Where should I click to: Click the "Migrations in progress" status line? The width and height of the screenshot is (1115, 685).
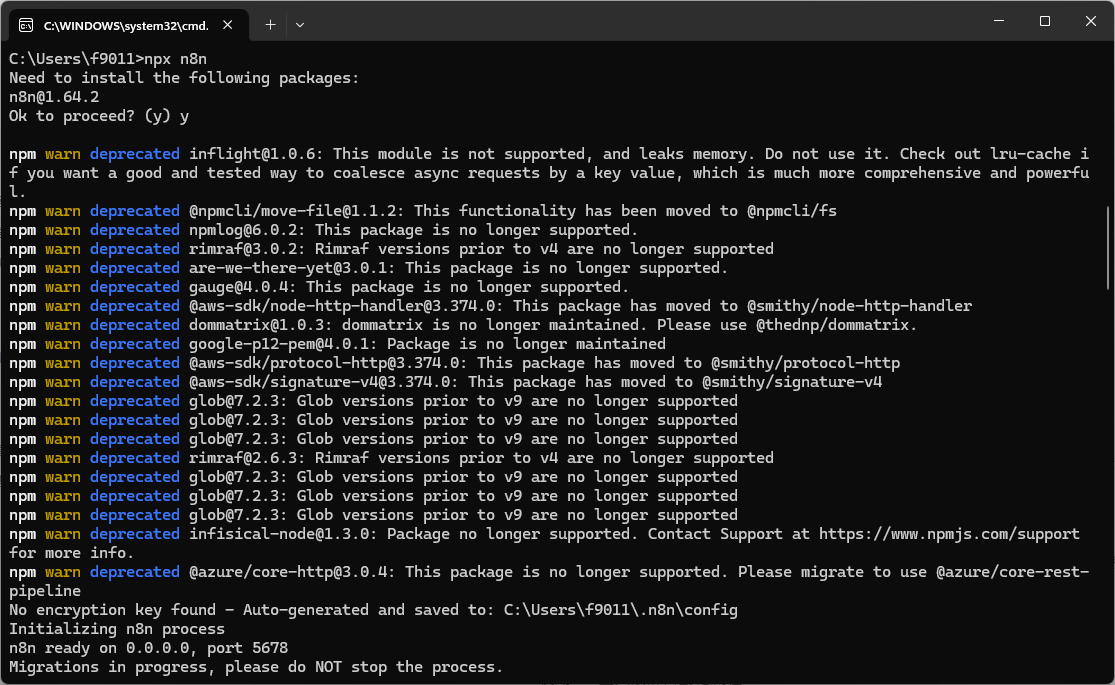pyautogui.click(x=255, y=667)
